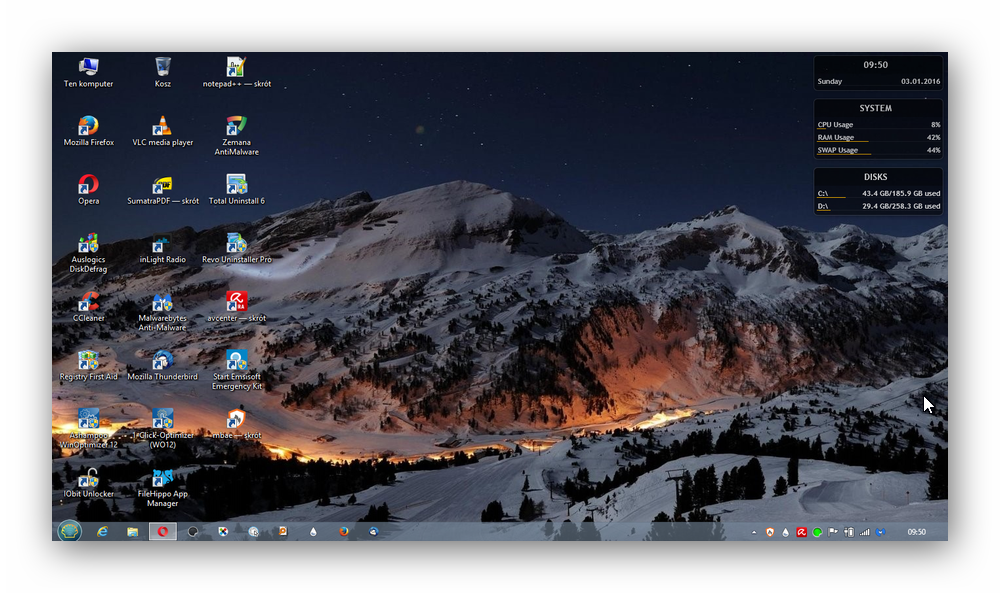Select the Malwarebytes Anti-Malware desktop icon
Viewport: 1000px width, 593px height.
[x=163, y=311]
